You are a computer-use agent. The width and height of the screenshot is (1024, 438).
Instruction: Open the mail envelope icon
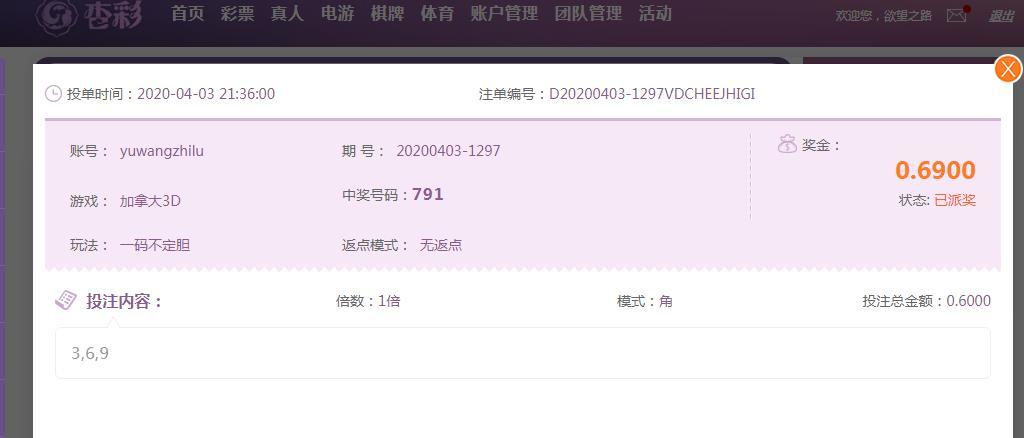957,15
